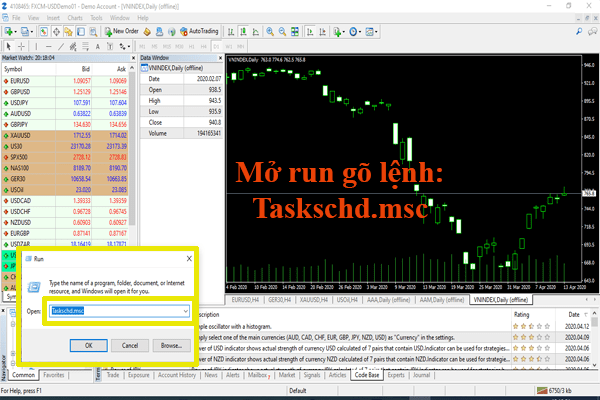Zoom in on the chart

(270, 32)
